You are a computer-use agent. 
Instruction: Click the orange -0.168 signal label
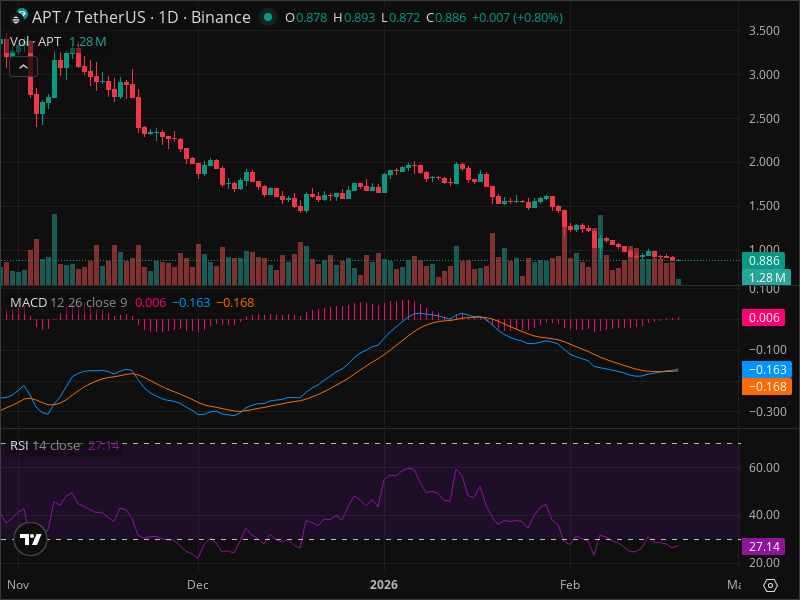[767, 387]
